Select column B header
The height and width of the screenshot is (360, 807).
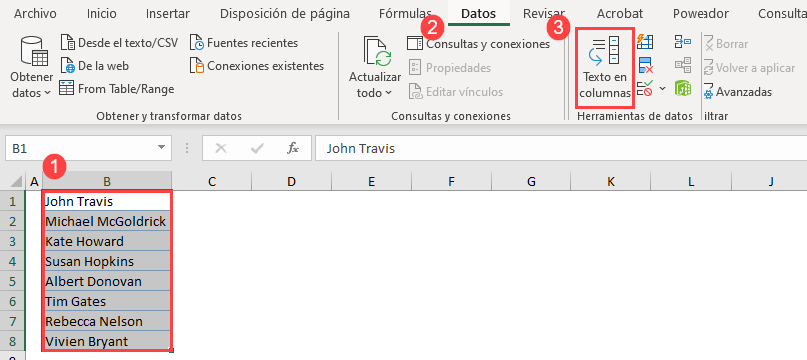(x=107, y=181)
